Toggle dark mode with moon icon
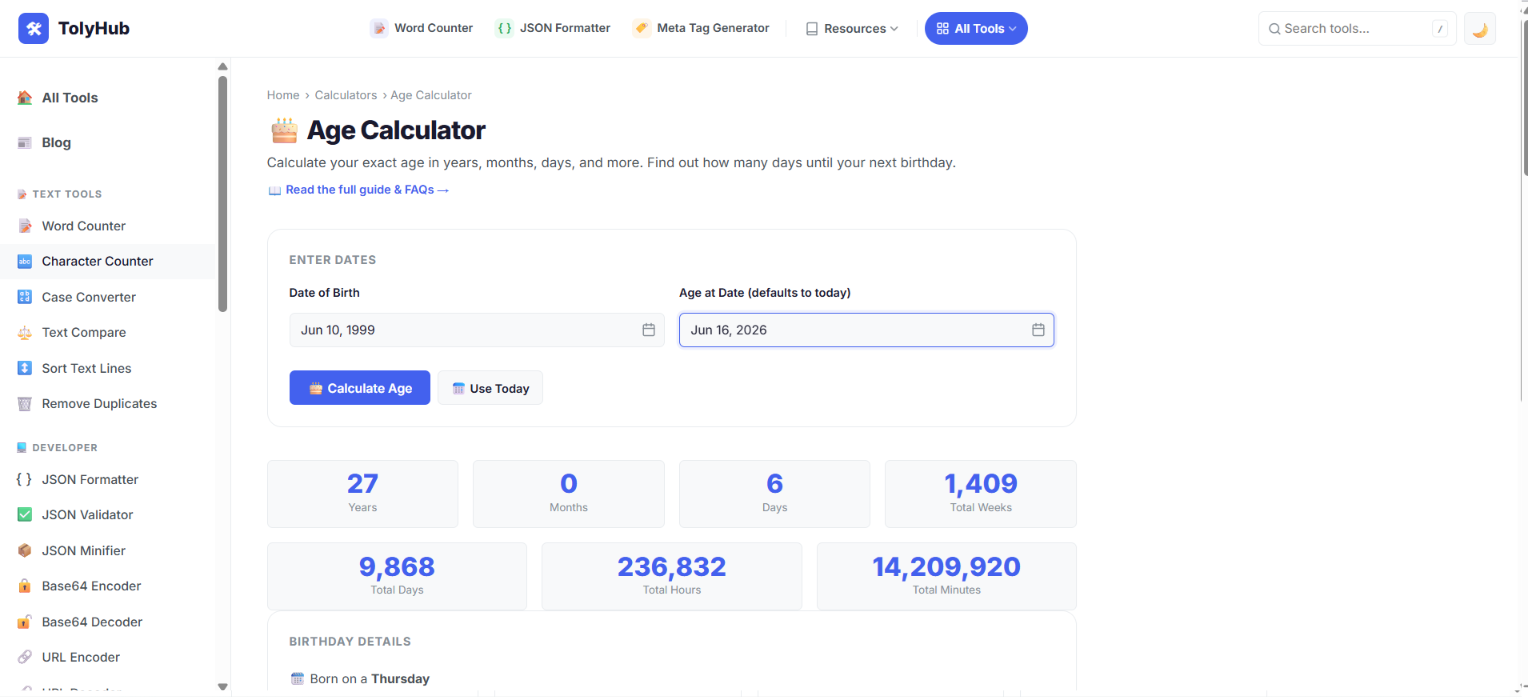Image resolution: width=1528 pixels, height=700 pixels. [1480, 29]
